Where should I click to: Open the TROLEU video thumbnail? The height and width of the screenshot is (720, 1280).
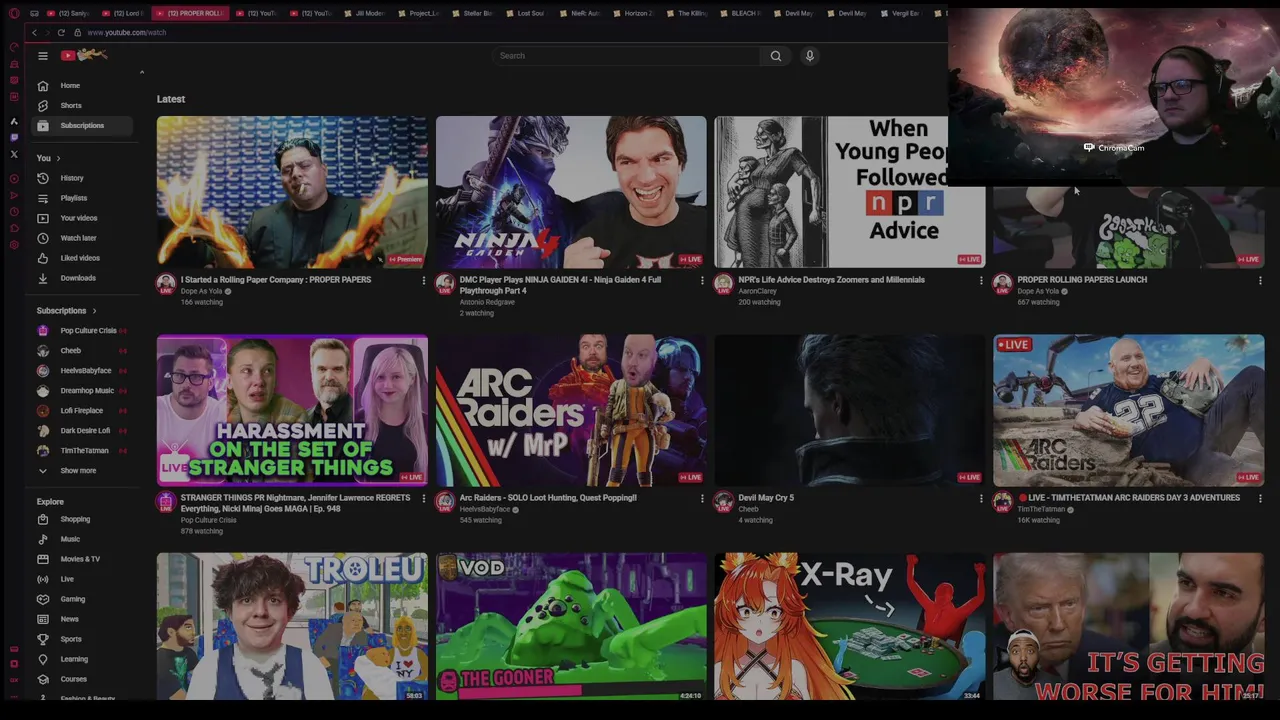click(292, 627)
